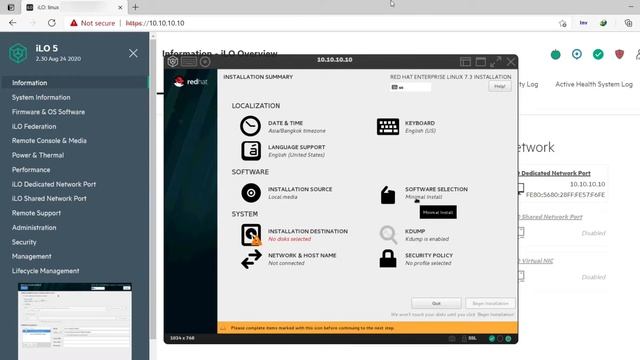Switch remote console to docked layout icon
Screen dimensions: 640x360
tap(465, 62)
